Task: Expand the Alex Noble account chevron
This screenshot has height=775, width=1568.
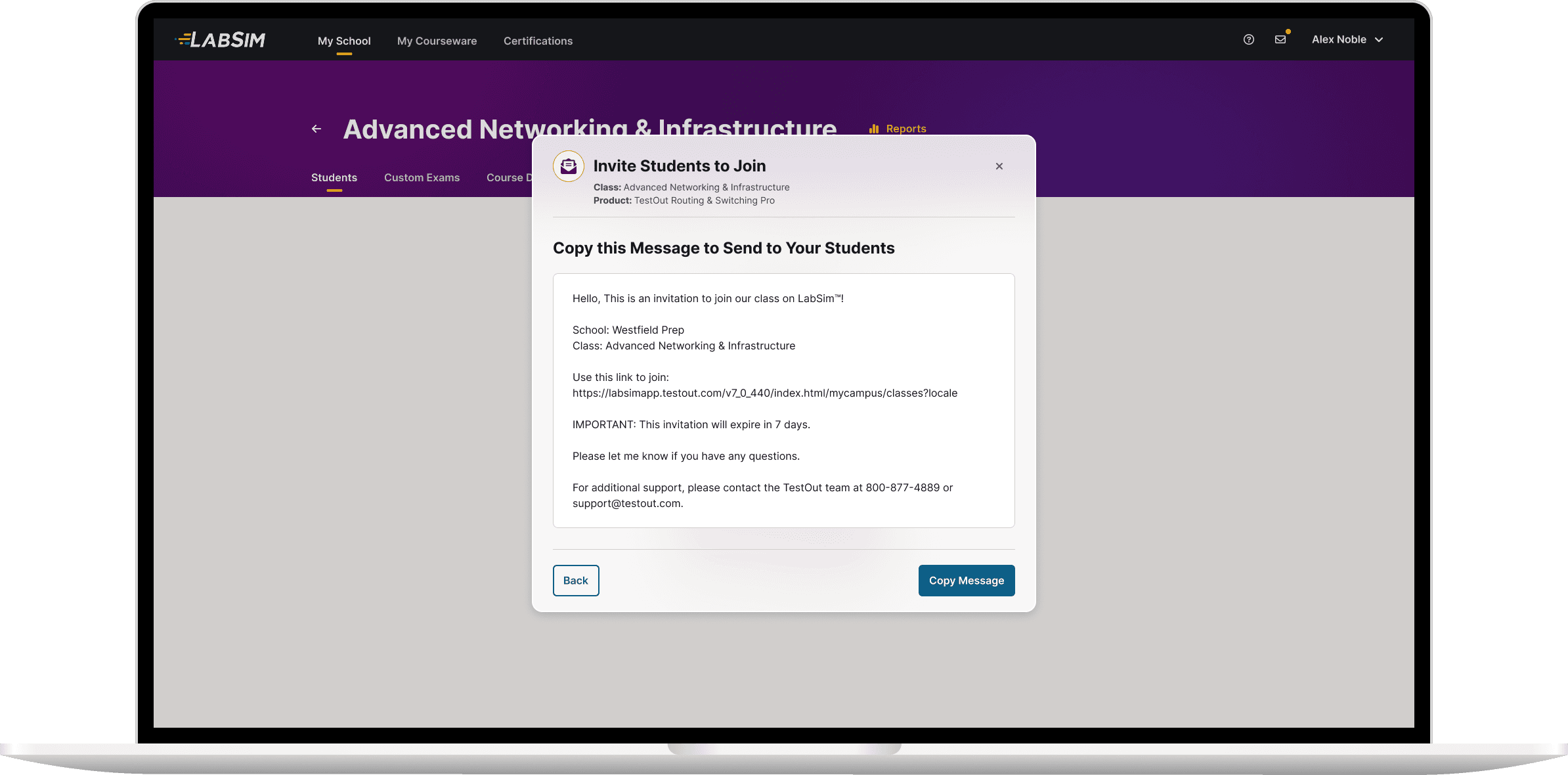Action: (x=1379, y=39)
